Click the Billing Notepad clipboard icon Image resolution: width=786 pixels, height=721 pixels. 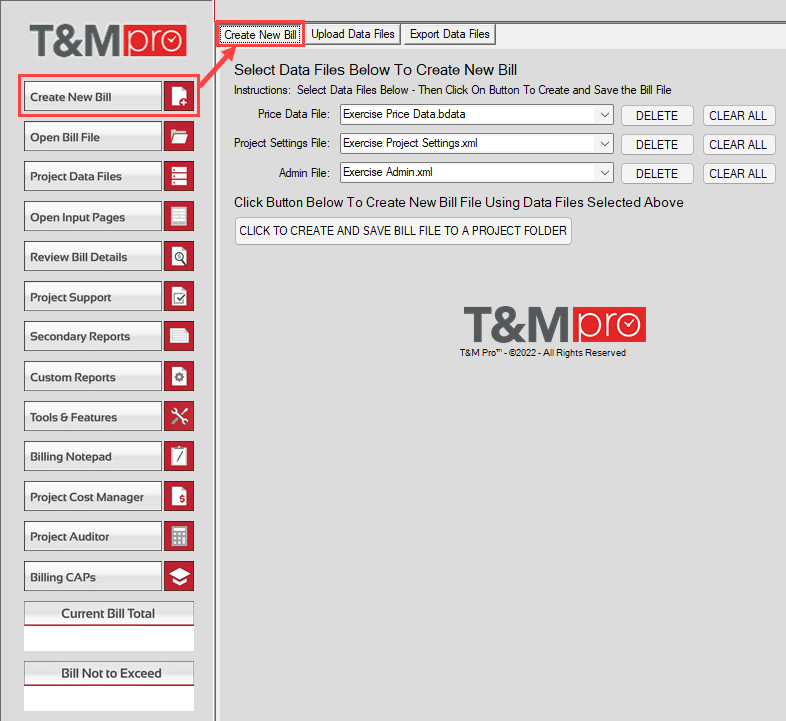(179, 456)
